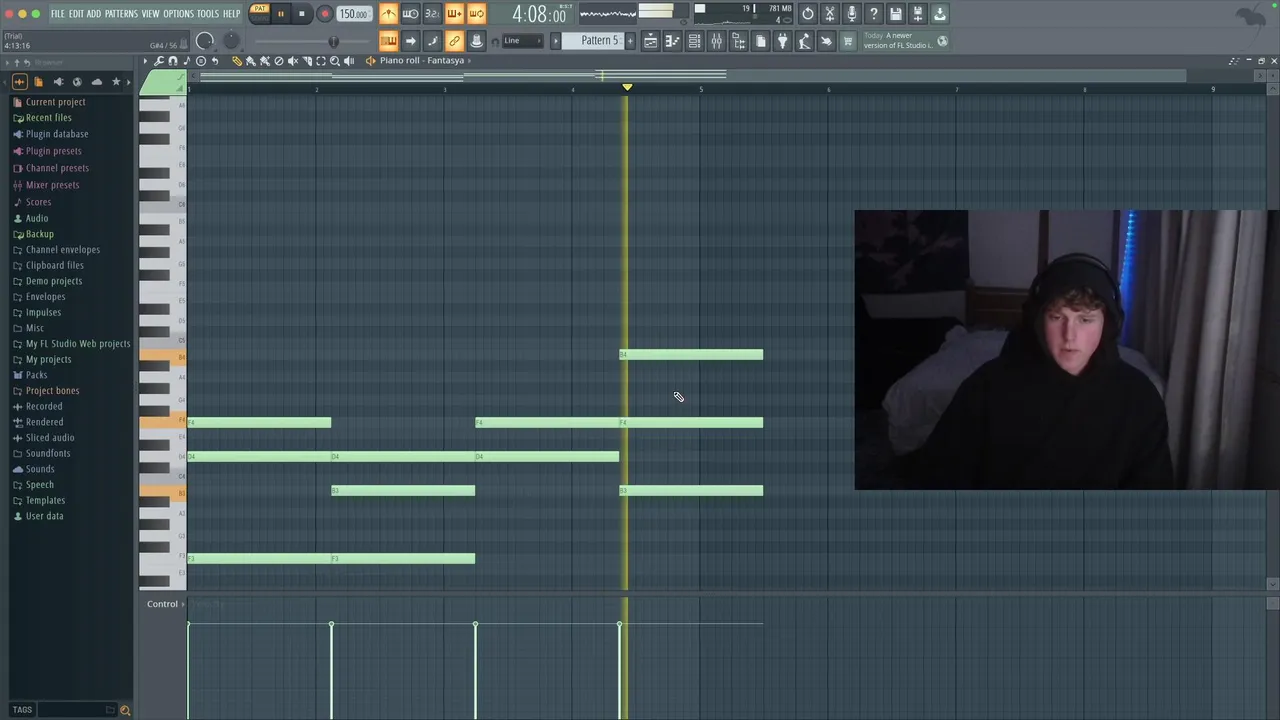Open the help question mark icon
The height and width of the screenshot is (720, 1280).
[873, 14]
